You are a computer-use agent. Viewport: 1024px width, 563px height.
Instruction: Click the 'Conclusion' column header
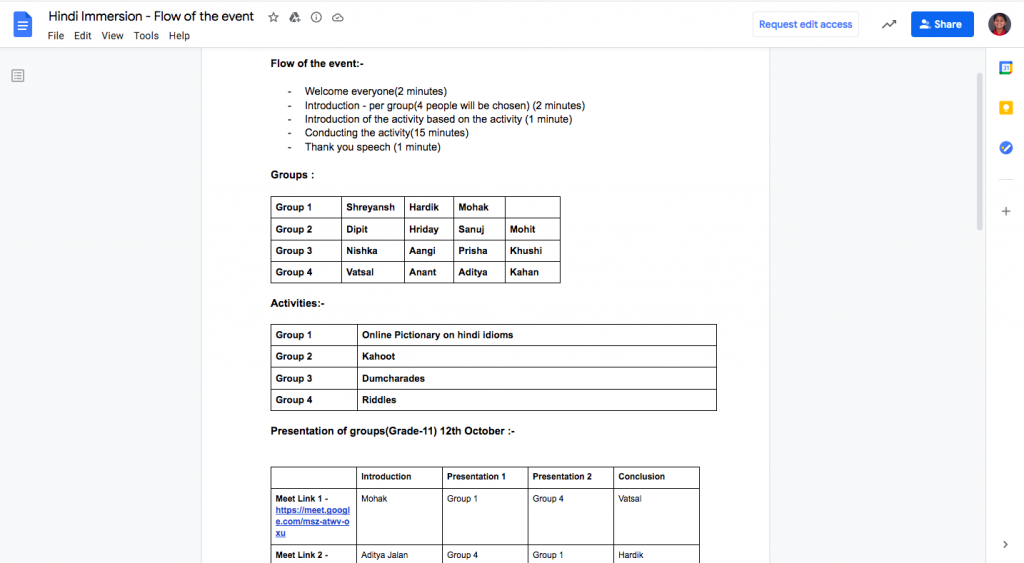tap(656, 477)
